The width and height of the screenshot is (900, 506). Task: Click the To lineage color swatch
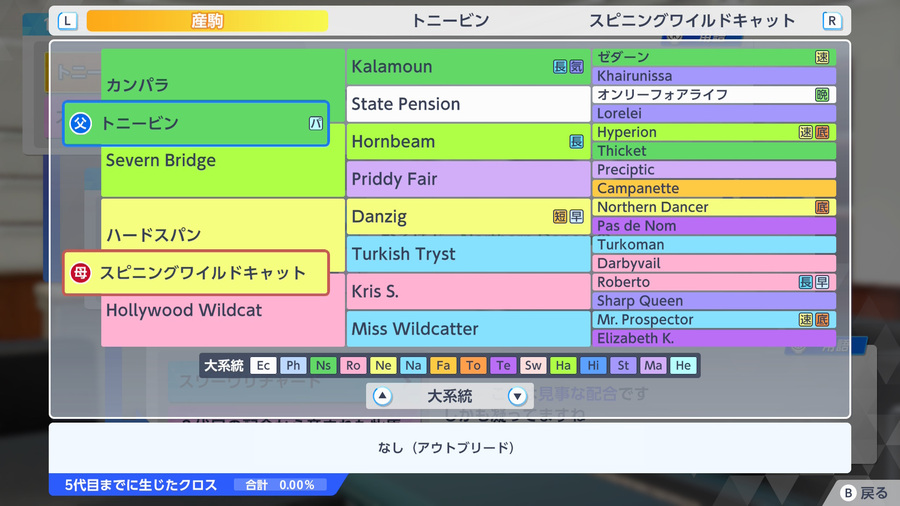pyautogui.click(x=473, y=365)
